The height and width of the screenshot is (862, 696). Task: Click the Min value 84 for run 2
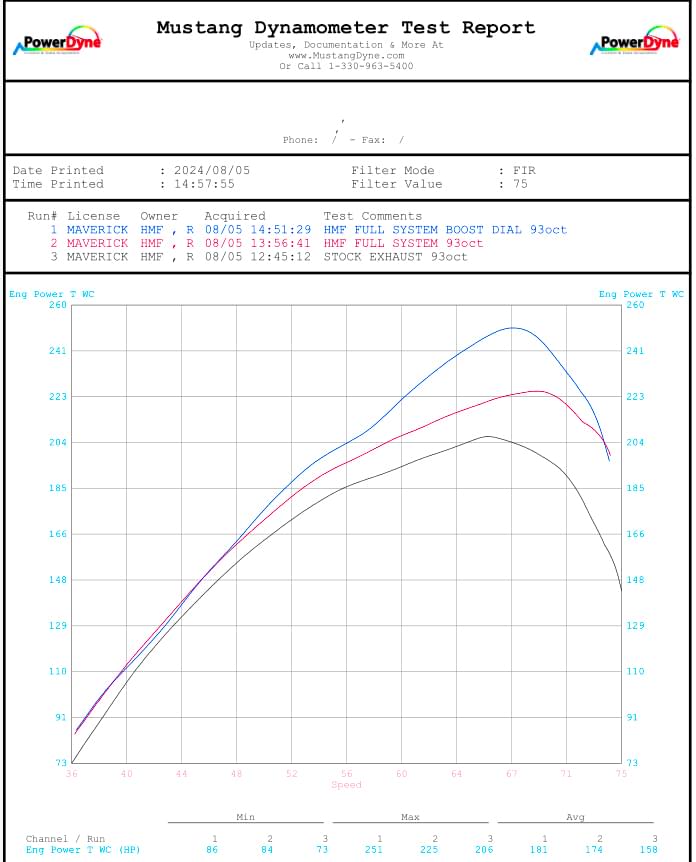click(x=267, y=849)
